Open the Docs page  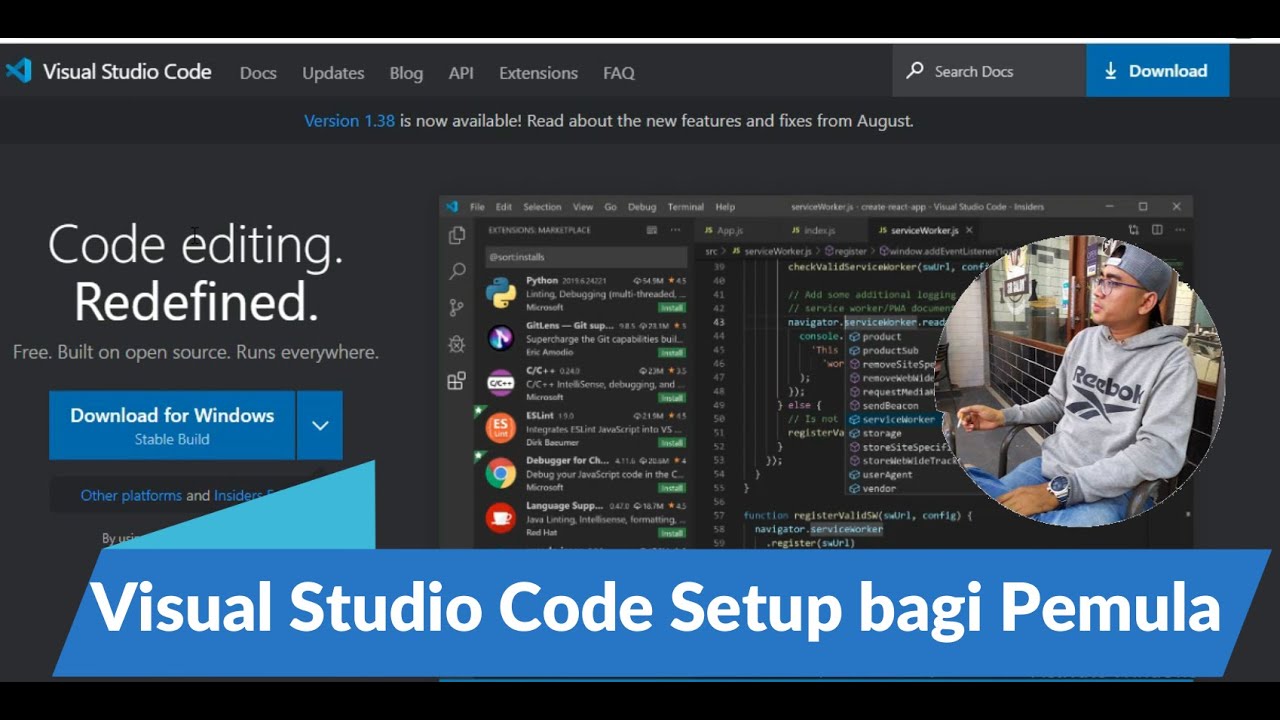[x=258, y=73]
